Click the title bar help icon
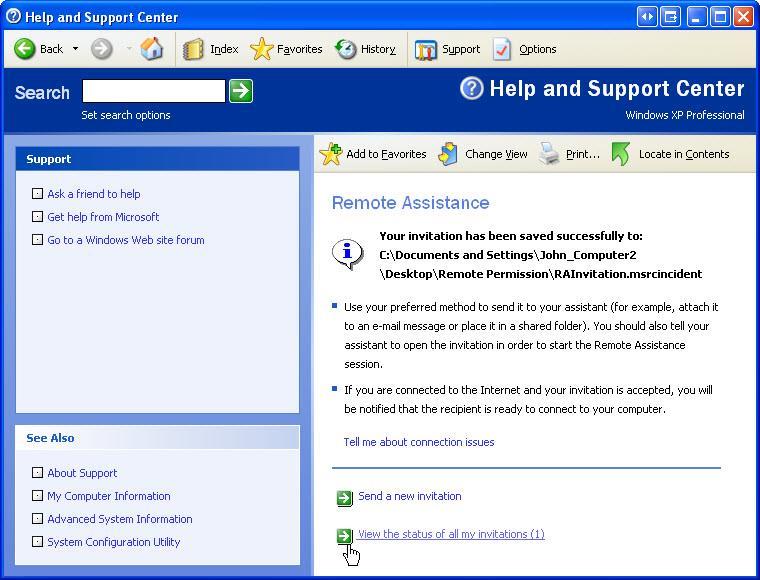This screenshot has height=580, width=760. [x=13, y=16]
